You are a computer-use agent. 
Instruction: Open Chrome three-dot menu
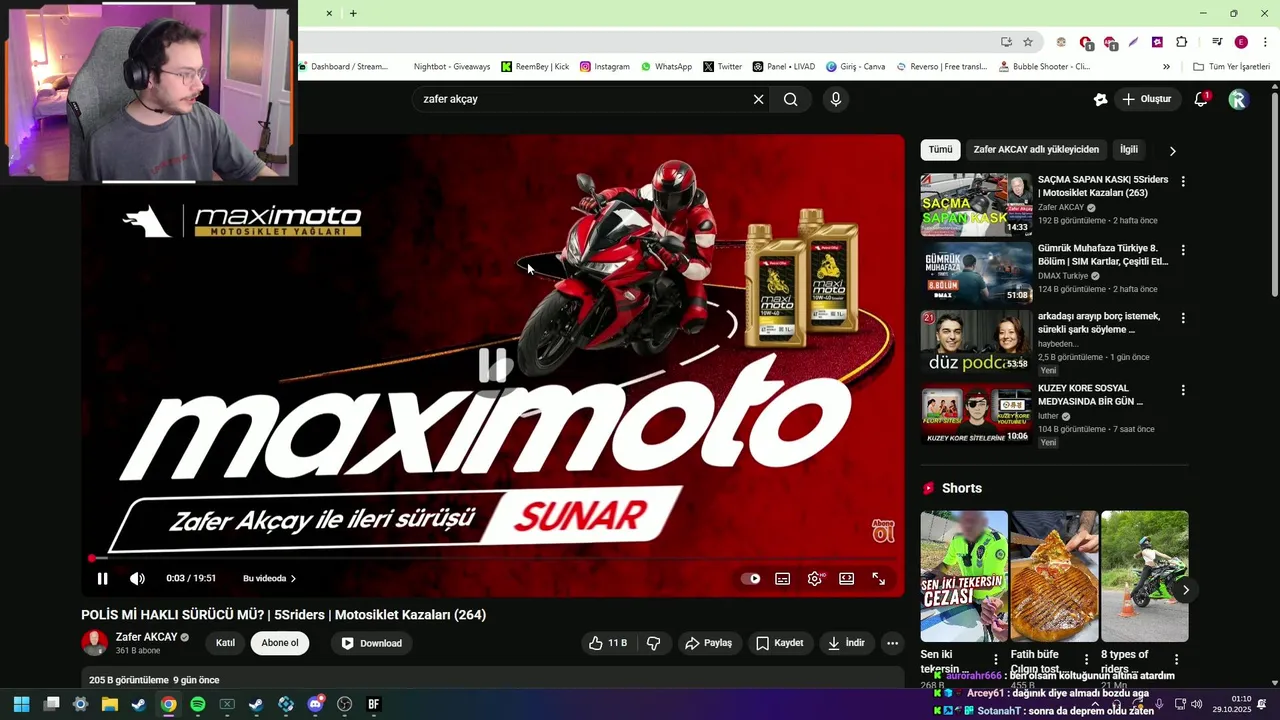pyautogui.click(x=1265, y=42)
